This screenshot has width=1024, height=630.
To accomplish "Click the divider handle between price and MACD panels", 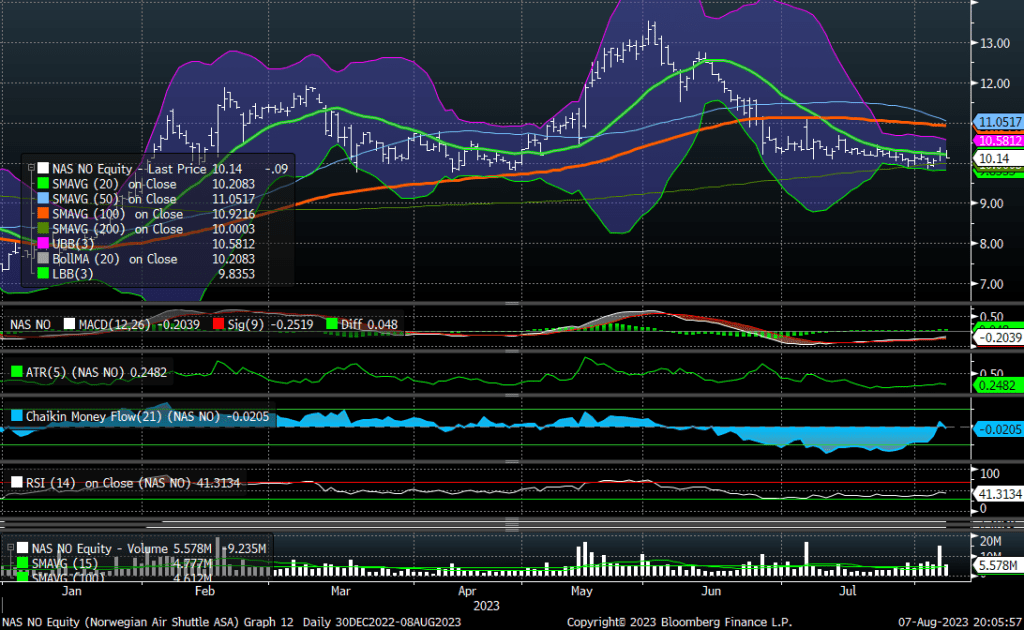I will click(x=512, y=304).
